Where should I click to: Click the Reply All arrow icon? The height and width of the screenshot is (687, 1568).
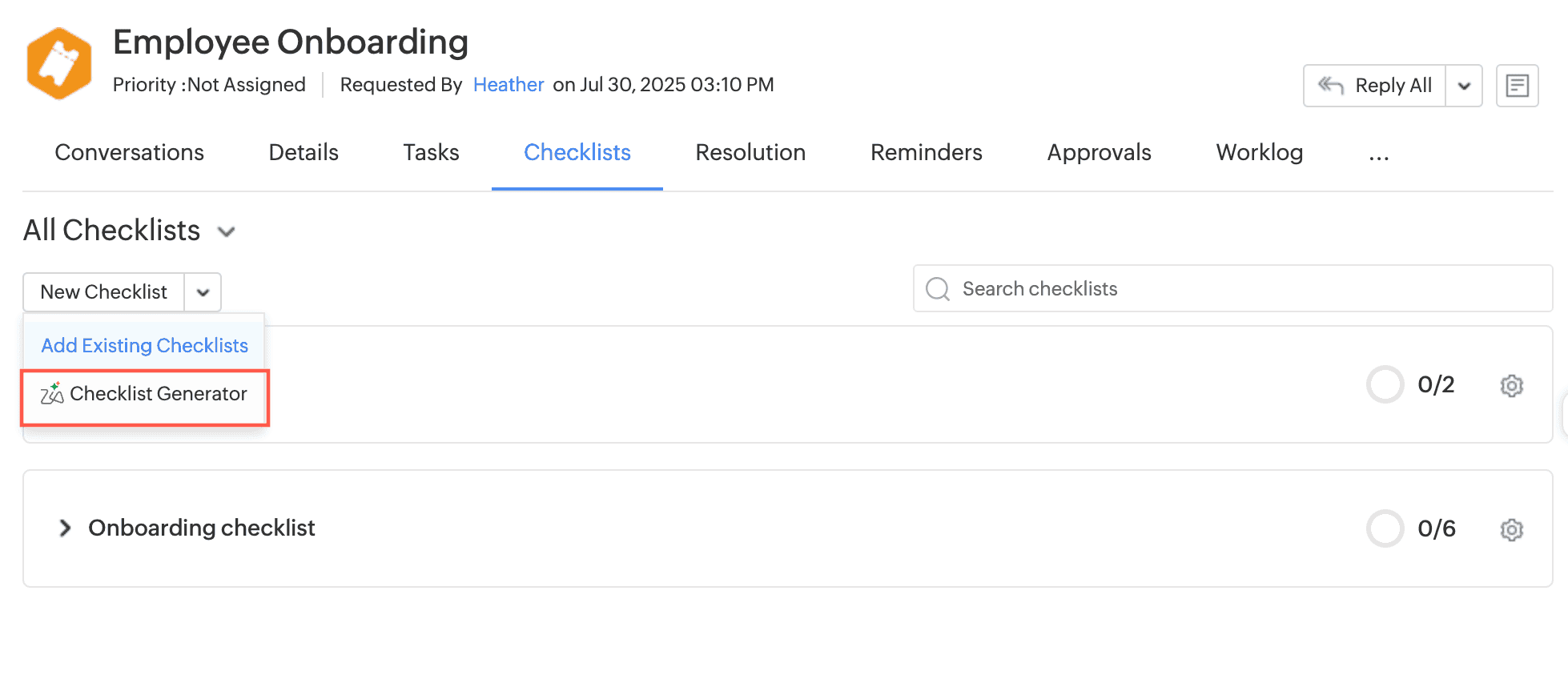(x=1331, y=86)
